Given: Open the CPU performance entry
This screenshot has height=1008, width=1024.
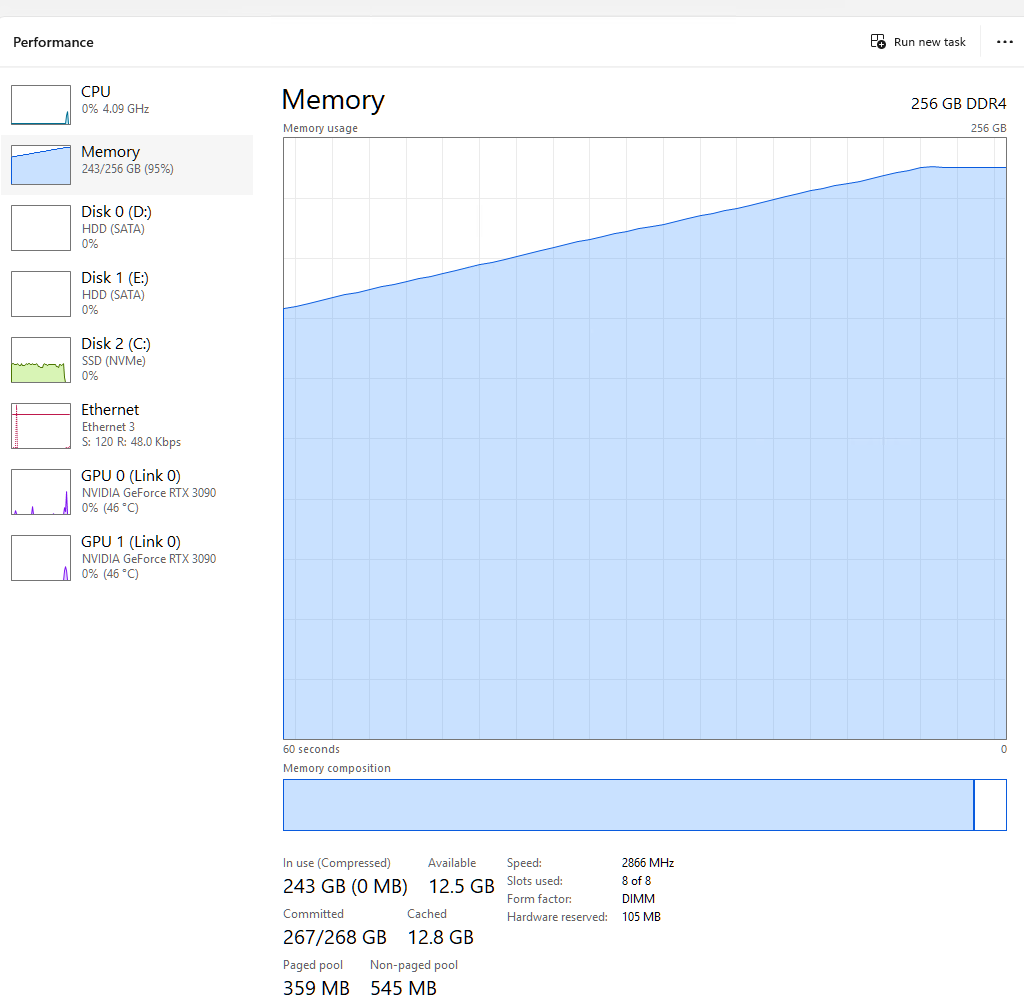Looking at the screenshot, I should 127,104.
